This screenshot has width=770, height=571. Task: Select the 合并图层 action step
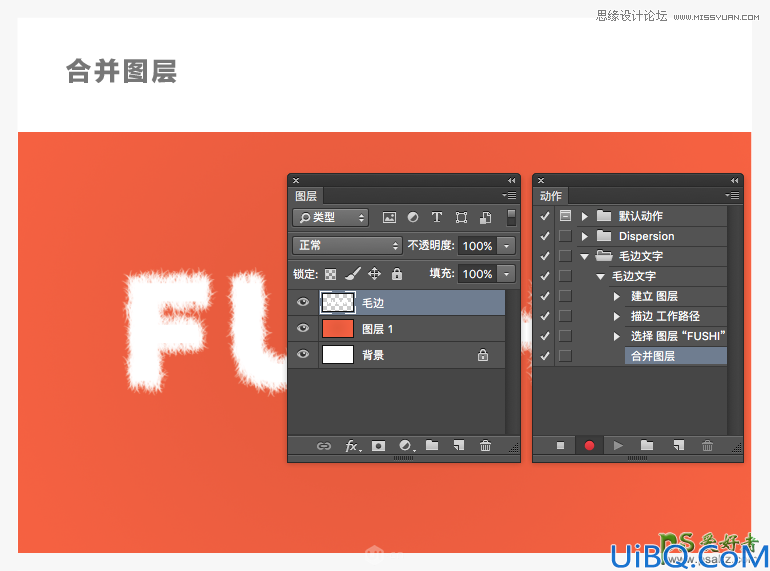pyautogui.click(x=676, y=356)
